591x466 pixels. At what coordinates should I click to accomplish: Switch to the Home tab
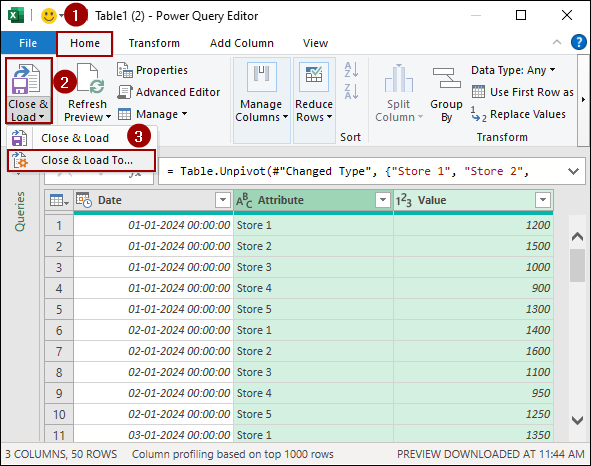tap(85, 43)
